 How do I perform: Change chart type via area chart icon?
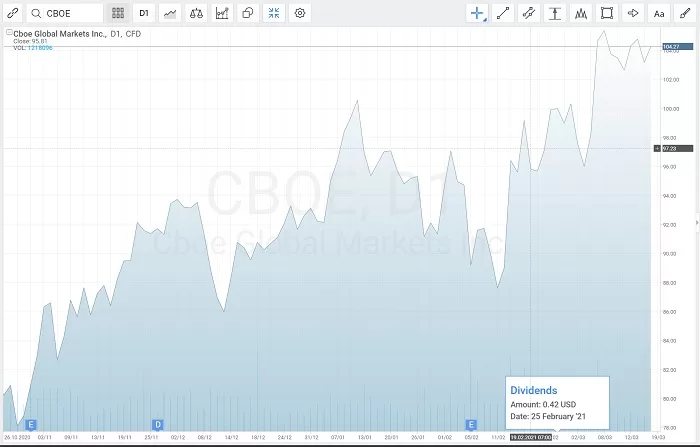170,13
